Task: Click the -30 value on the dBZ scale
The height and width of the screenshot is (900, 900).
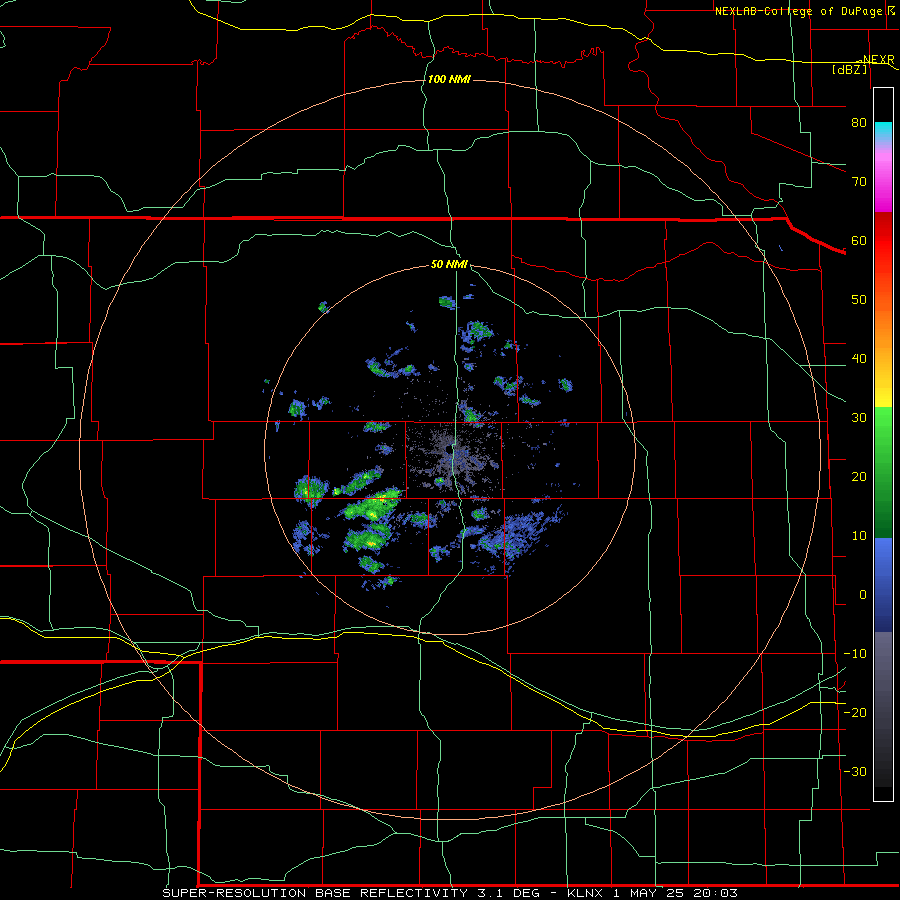Action: (855, 772)
